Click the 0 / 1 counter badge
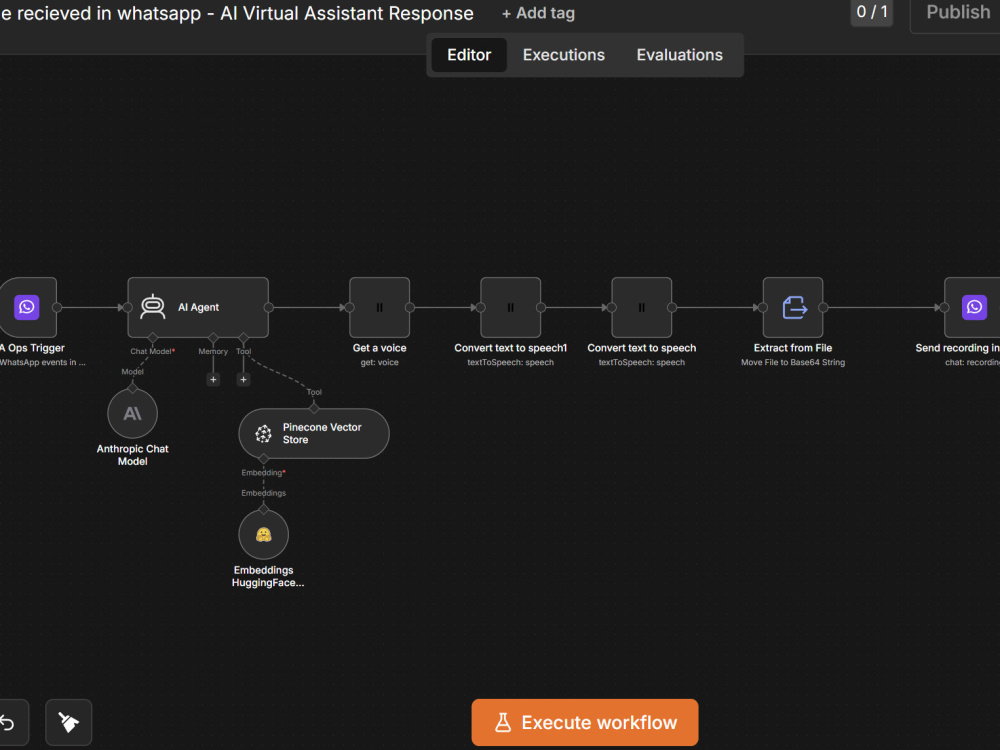Viewport: 1000px width, 750px height. click(x=872, y=12)
